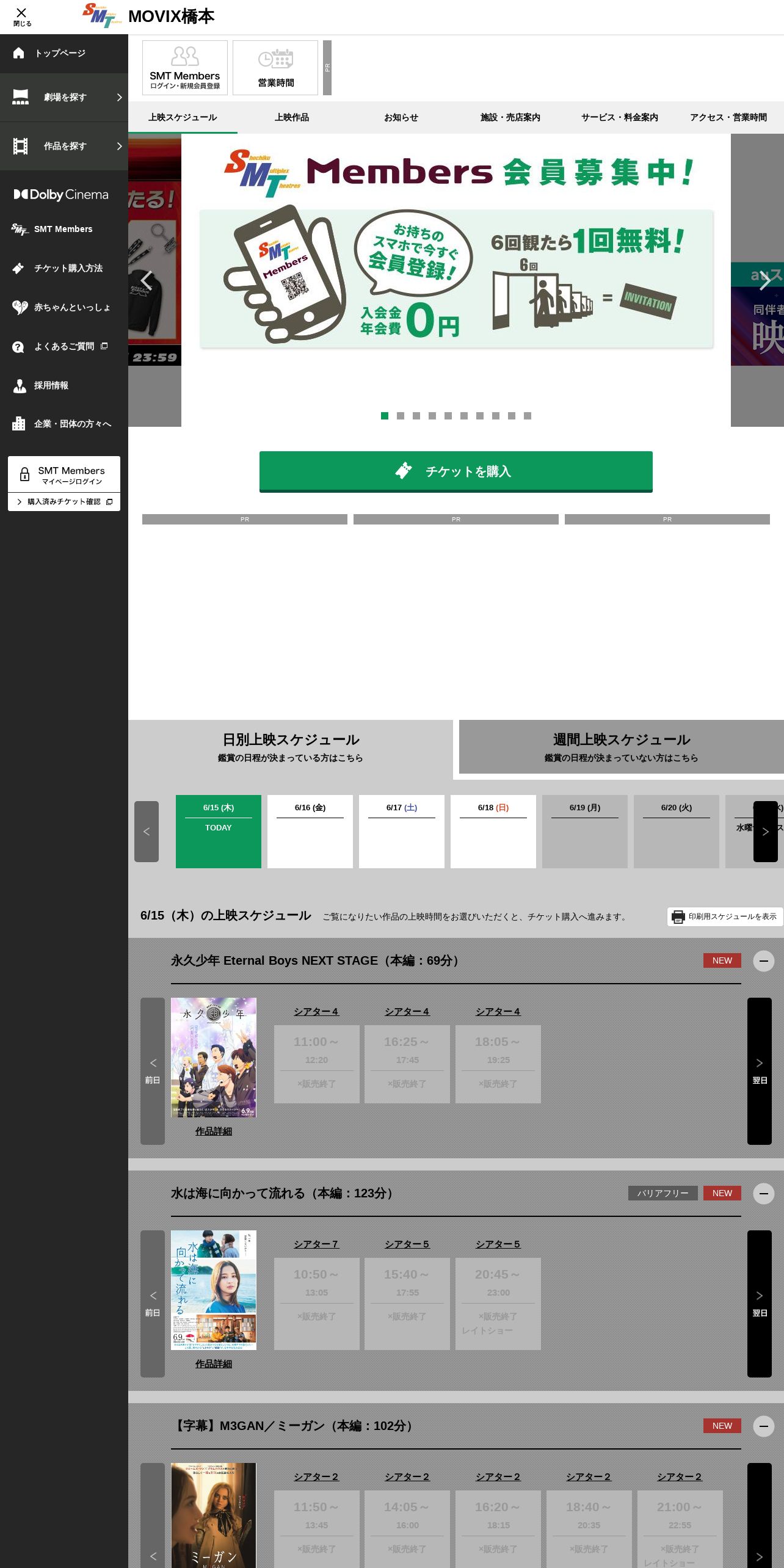Go to 翌日 in 永久少年 row

[760, 1071]
